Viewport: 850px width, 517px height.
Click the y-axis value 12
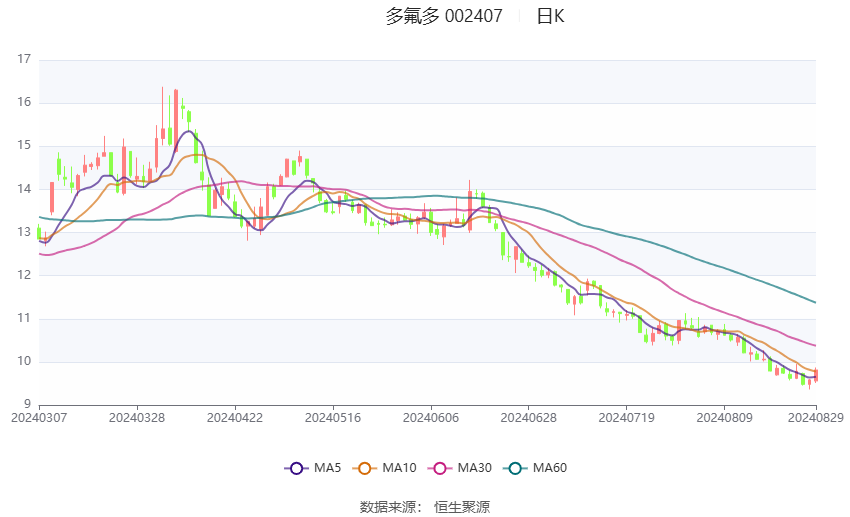coord(24,275)
